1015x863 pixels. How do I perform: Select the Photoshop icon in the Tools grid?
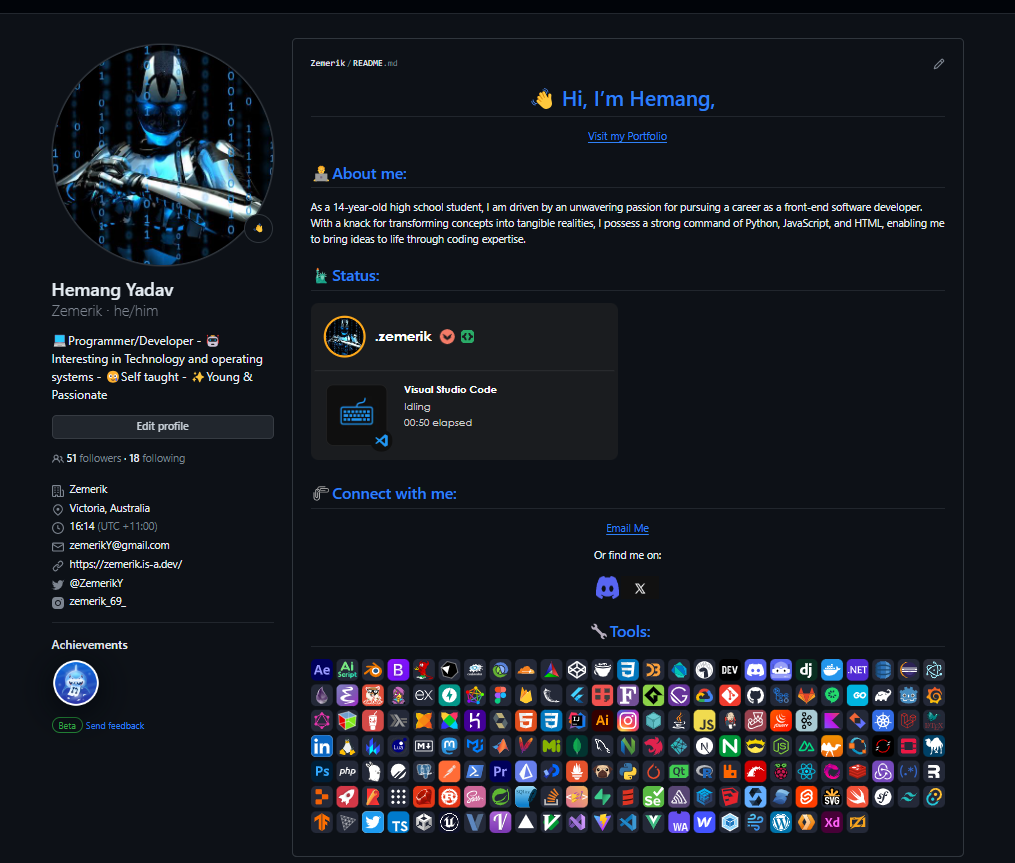coord(320,771)
